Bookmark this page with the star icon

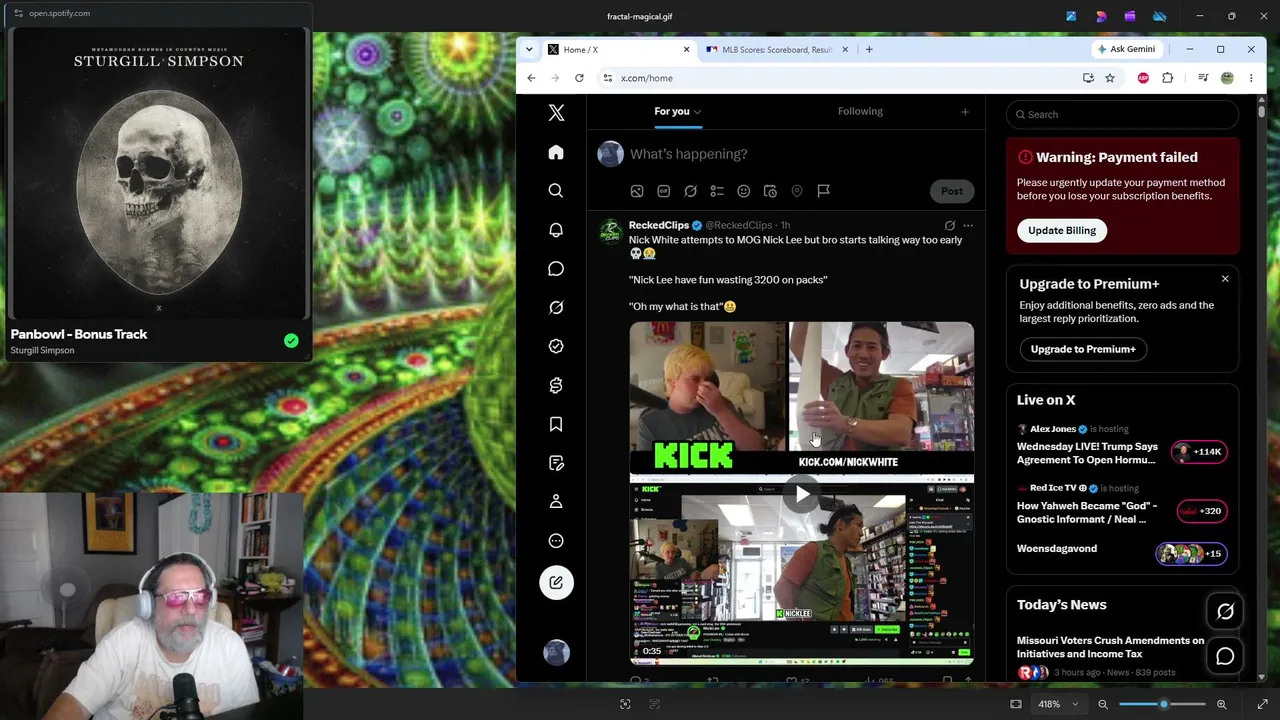(1109, 78)
